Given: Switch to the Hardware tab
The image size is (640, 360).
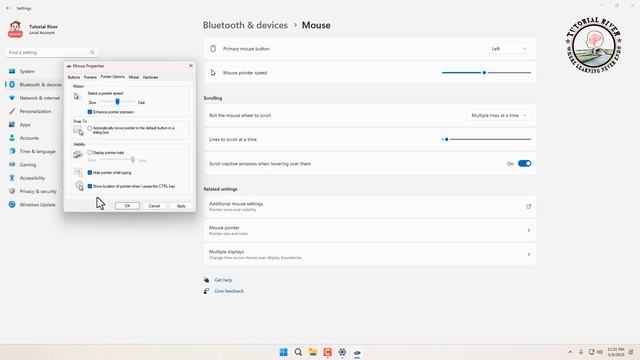Looking at the screenshot, I should (151, 77).
